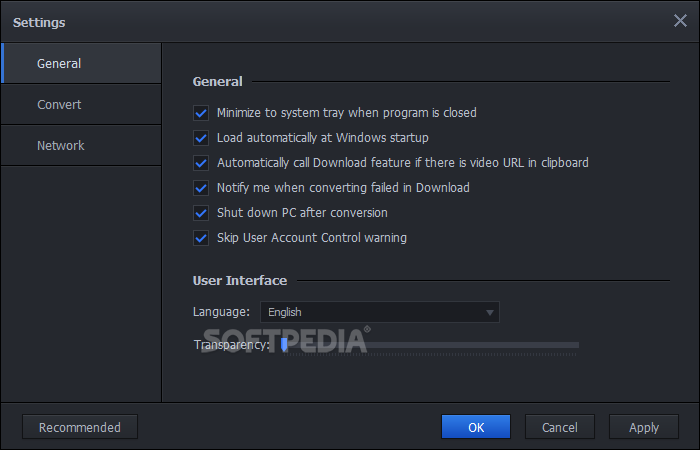Click the middle of Transparency slider track

coord(430,345)
